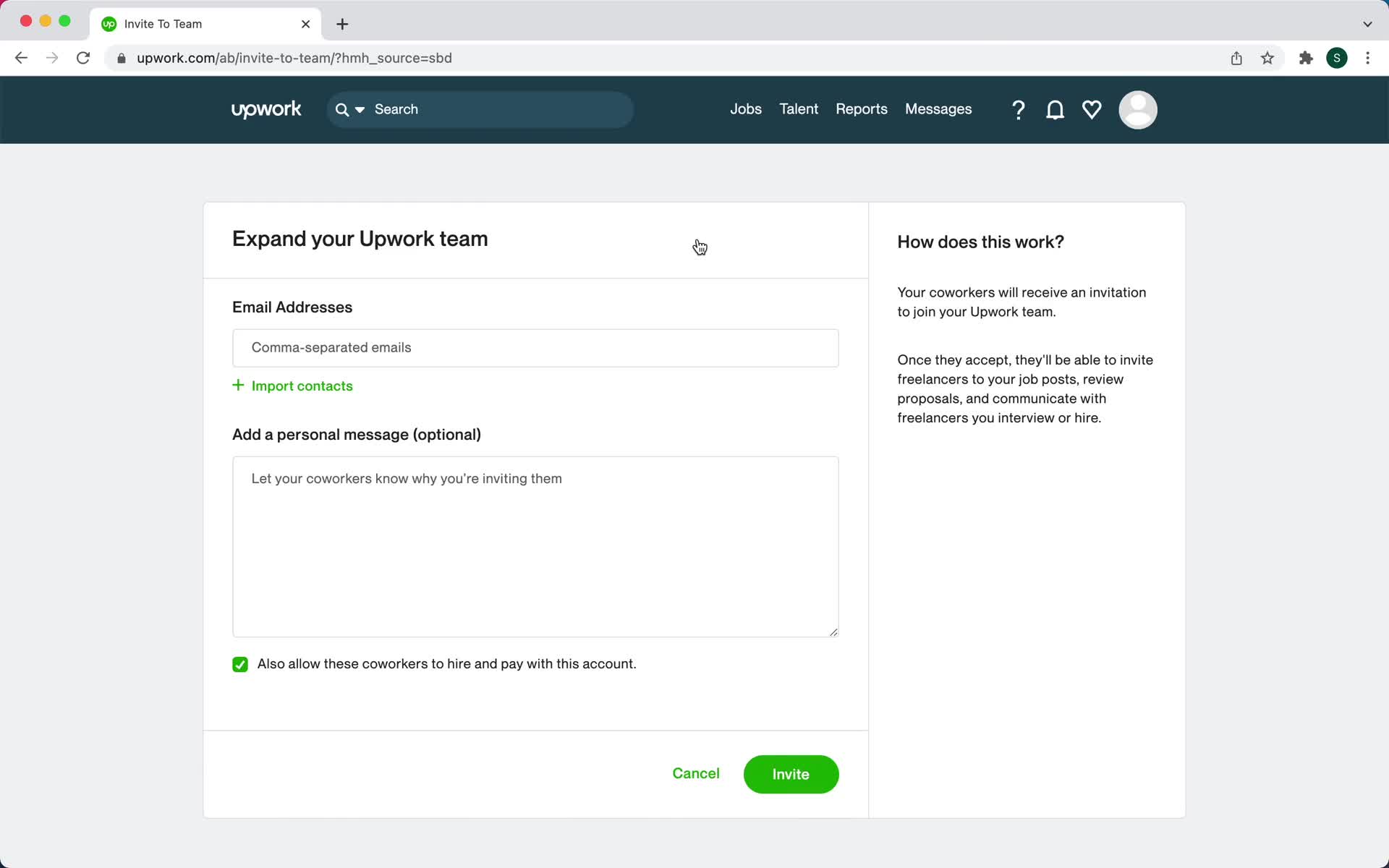Open the Jobs navigation dropdown
The height and width of the screenshot is (868, 1389).
[x=746, y=109]
